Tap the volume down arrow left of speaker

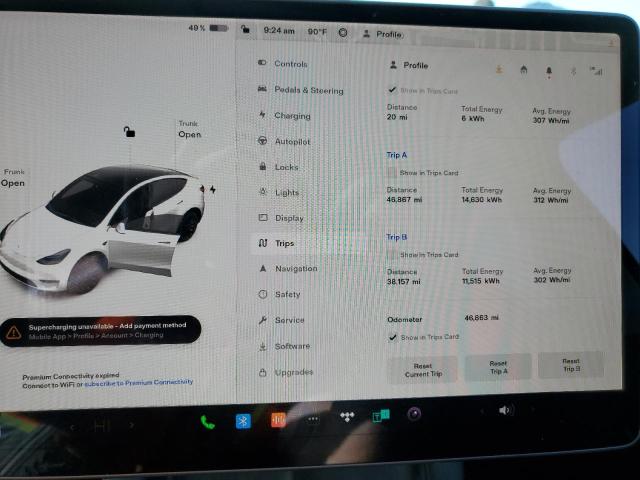[x=482, y=411]
